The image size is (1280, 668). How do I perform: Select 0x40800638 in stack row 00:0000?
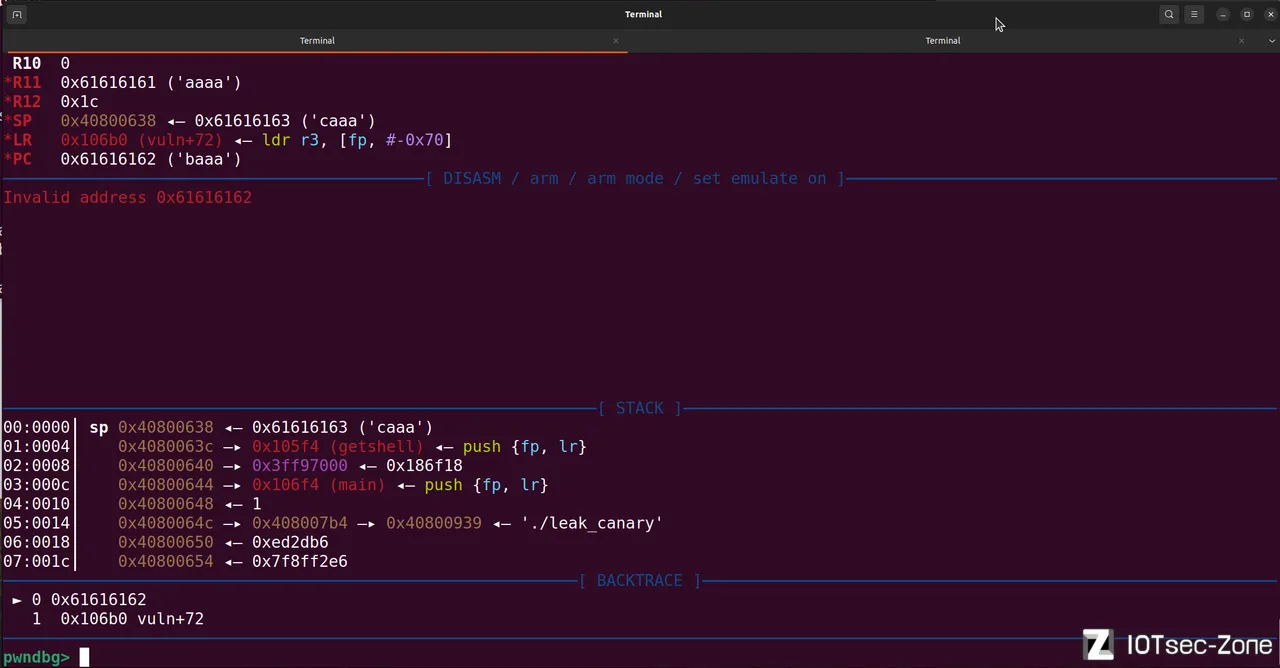166,428
